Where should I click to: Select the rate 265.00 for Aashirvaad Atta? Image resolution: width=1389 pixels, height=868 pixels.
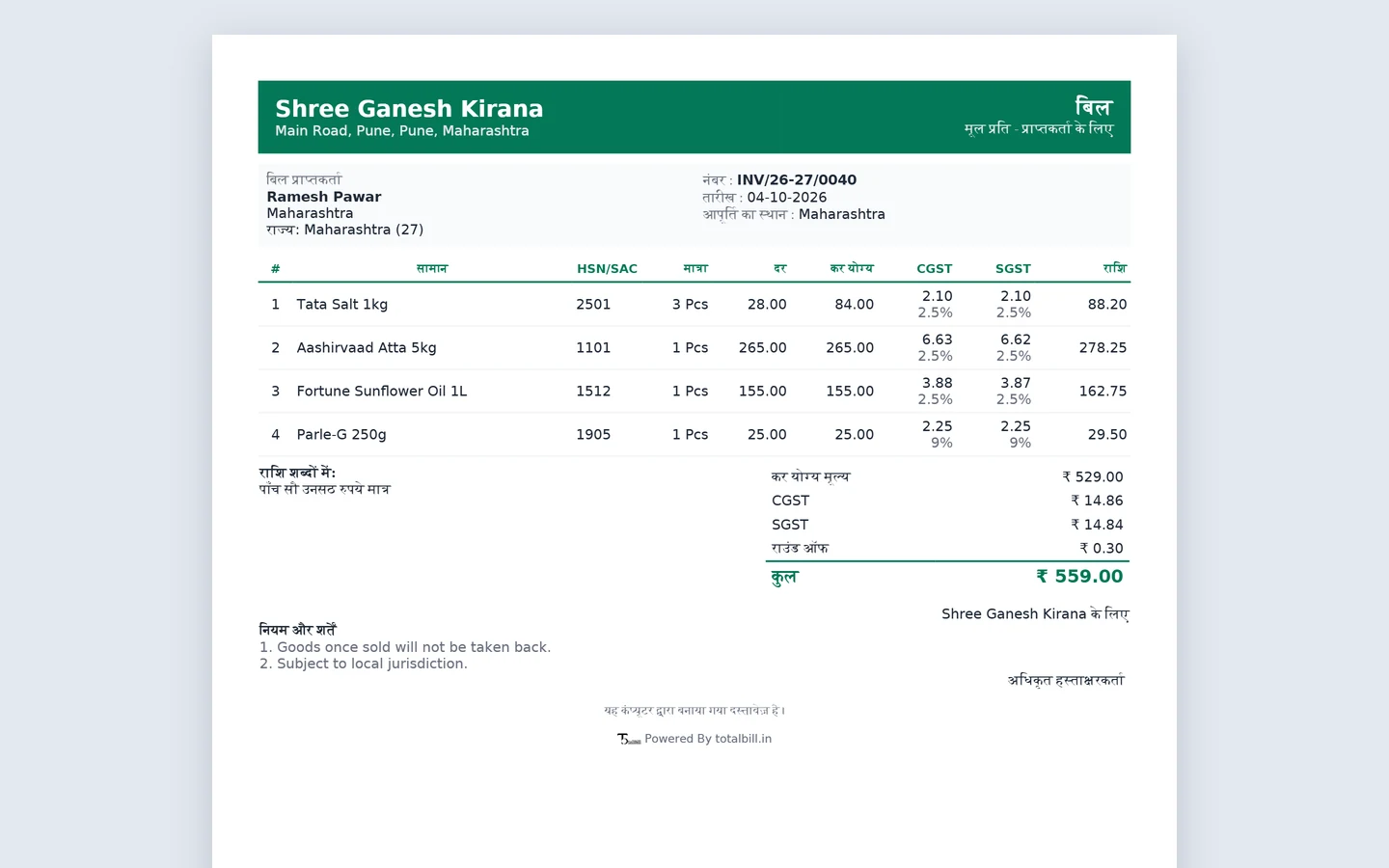762,347
